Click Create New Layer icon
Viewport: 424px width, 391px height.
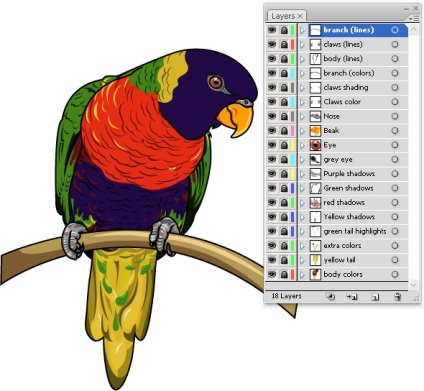click(x=375, y=297)
